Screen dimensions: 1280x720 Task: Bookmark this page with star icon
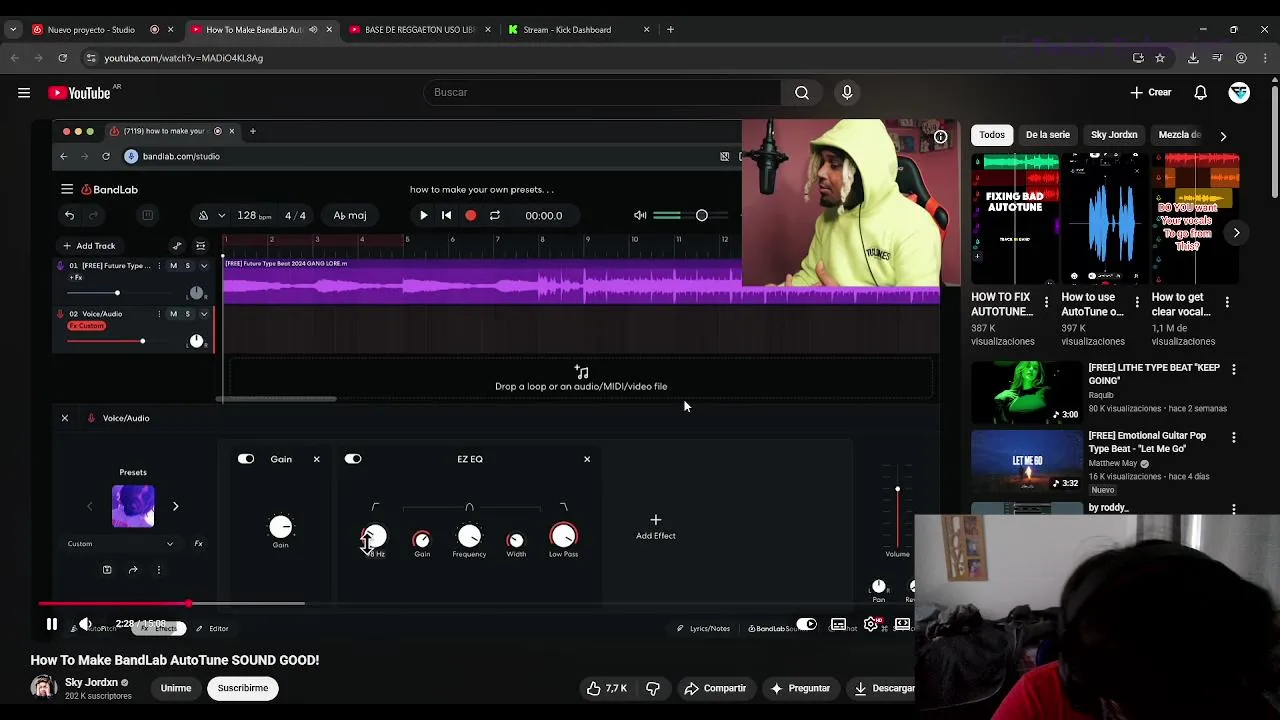[1160, 58]
